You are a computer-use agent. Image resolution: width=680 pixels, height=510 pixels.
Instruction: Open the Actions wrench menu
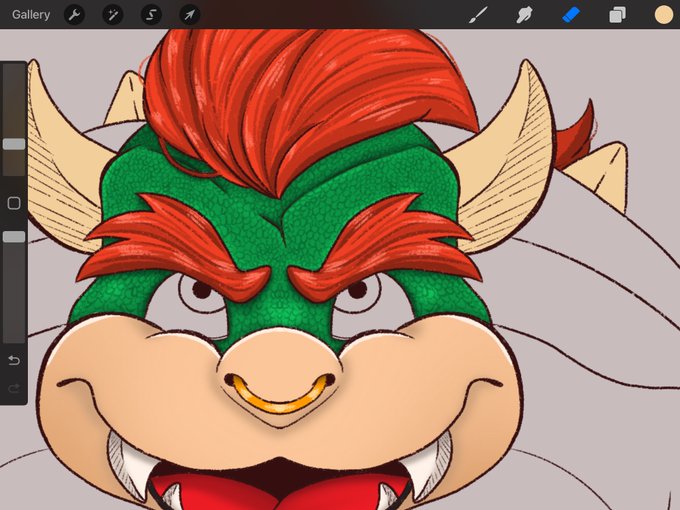click(x=75, y=15)
